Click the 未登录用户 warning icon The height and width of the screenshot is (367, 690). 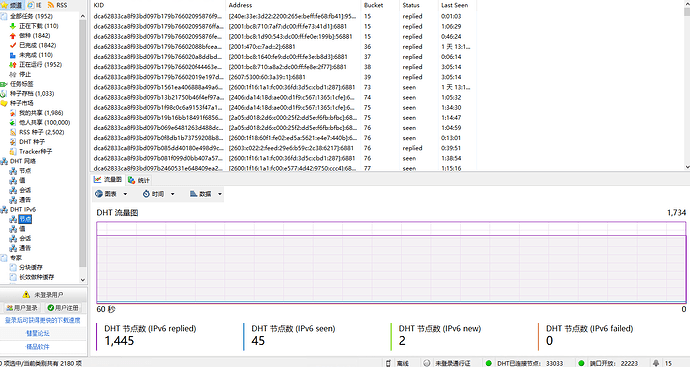pyautogui.click(x=26, y=294)
